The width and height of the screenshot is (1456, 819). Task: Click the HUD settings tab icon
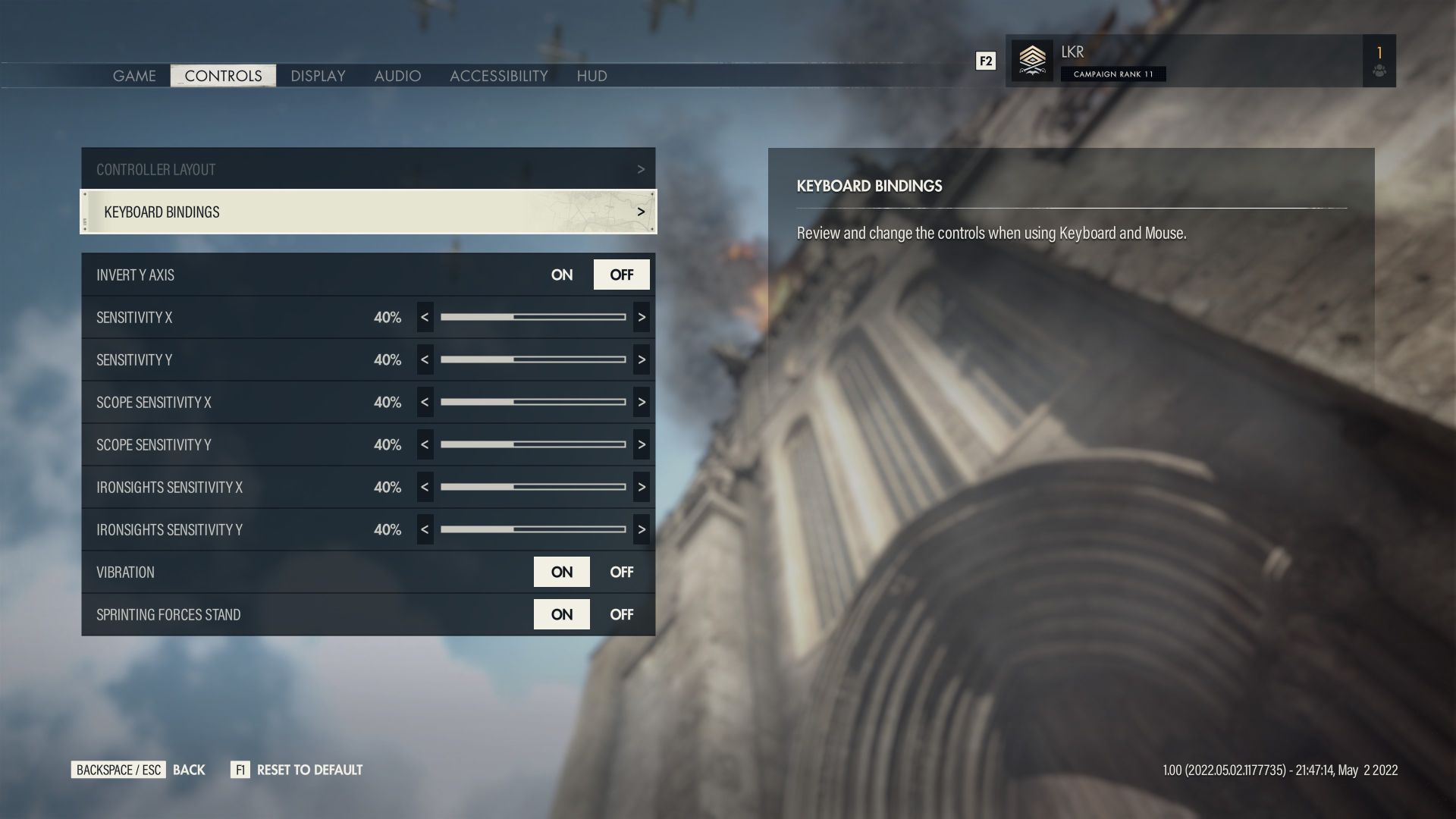point(591,75)
